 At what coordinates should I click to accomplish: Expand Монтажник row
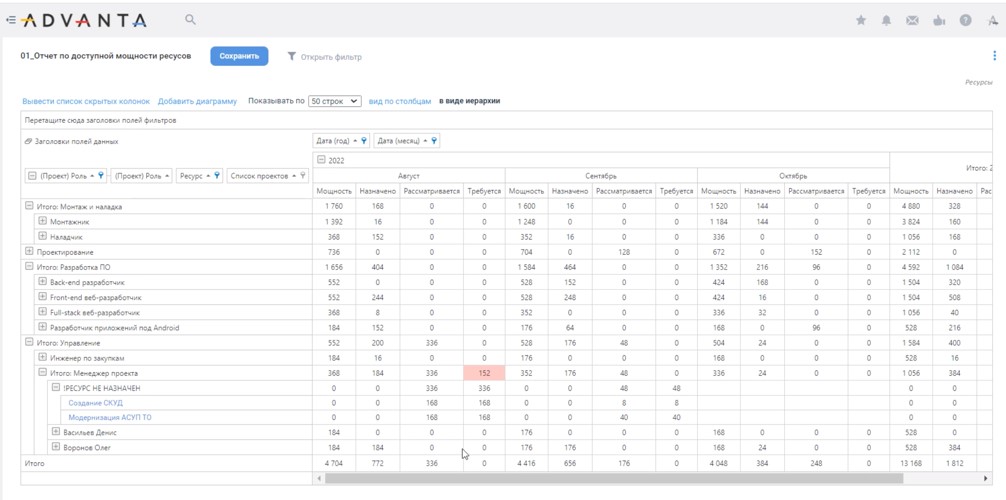42,221
